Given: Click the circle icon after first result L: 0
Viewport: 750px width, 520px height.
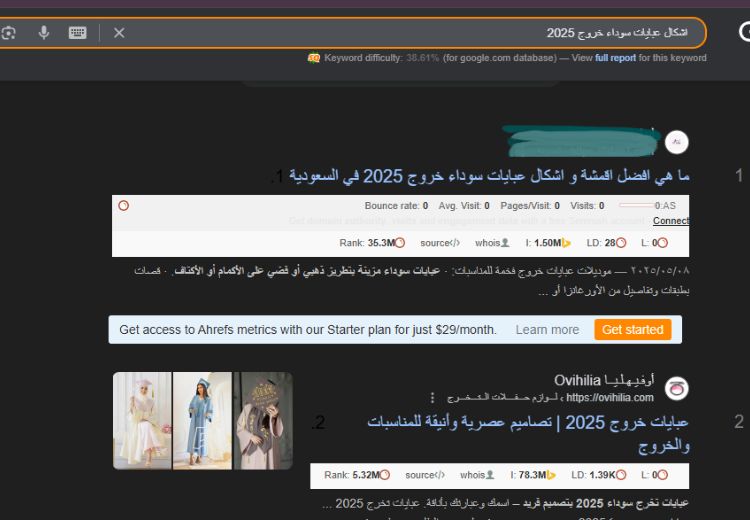Looking at the screenshot, I should point(662,243).
